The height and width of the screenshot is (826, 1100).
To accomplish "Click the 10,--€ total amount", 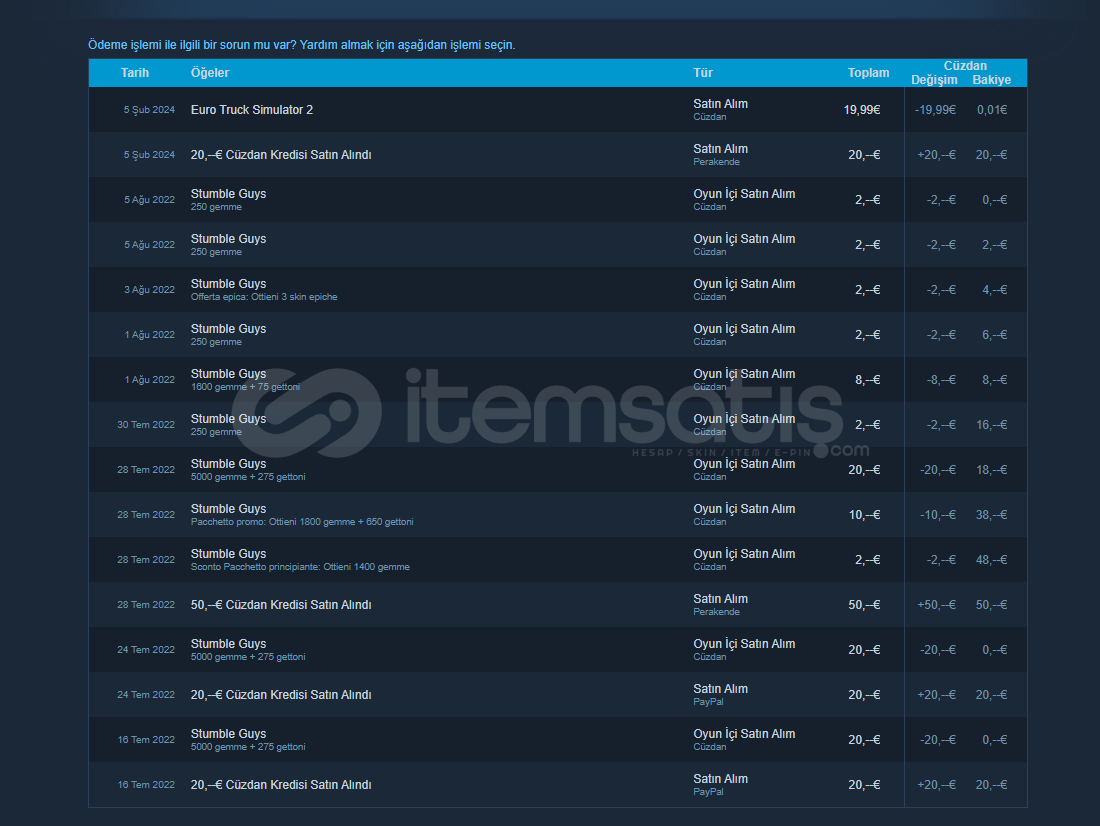I will (864, 514).
